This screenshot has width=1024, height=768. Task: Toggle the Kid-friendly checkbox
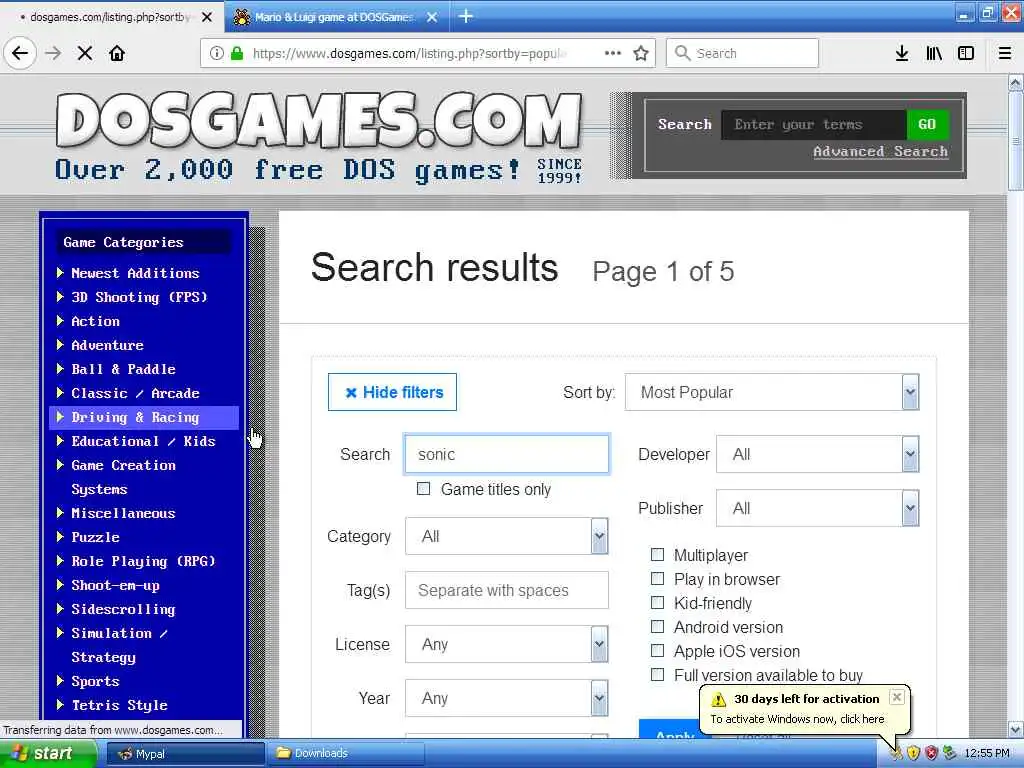pyautogui.click(x=658, y=603)
